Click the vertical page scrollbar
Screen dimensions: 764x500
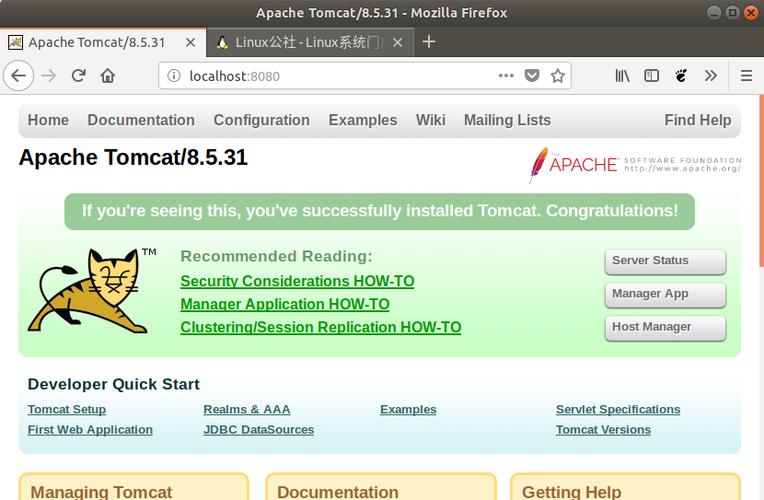(761, 181)
